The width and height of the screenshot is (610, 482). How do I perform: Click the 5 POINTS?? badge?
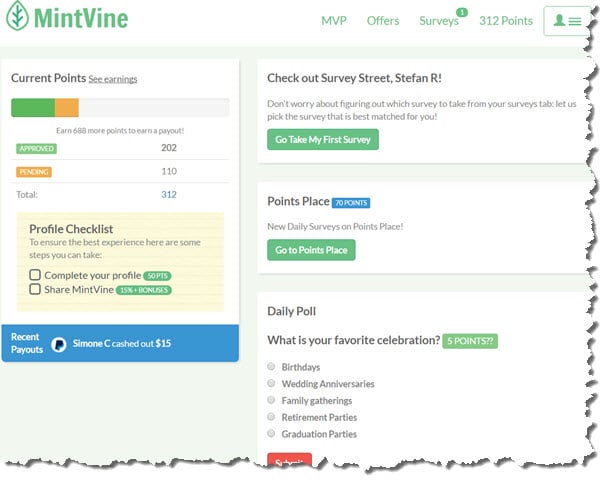470,341
